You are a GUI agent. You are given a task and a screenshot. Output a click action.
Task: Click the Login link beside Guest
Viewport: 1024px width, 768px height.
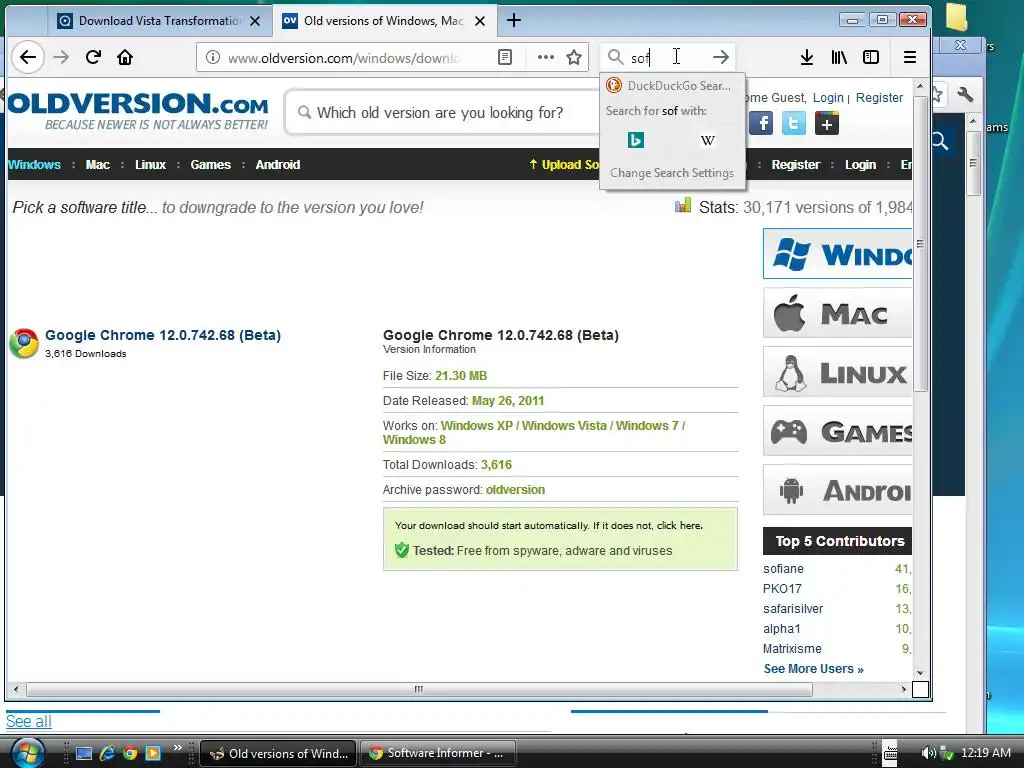828,97
